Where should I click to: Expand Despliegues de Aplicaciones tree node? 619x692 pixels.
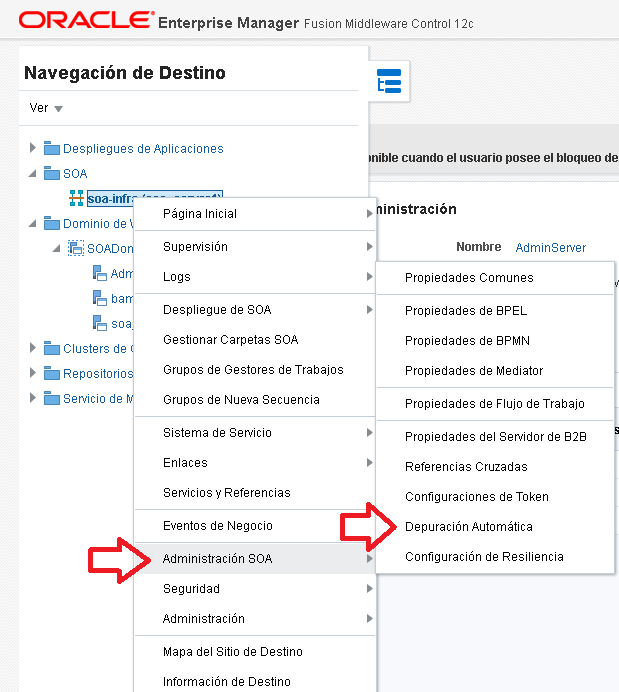[x=33, y=147]
